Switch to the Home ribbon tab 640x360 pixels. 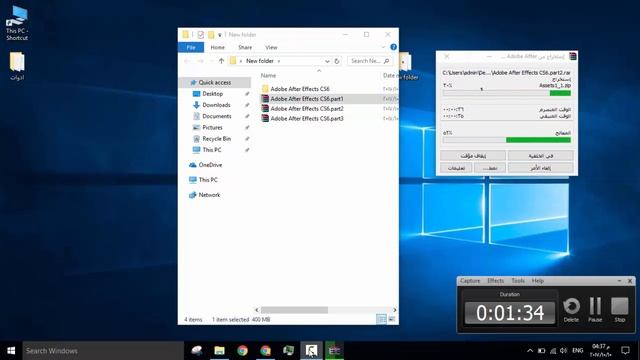(217, 47)
